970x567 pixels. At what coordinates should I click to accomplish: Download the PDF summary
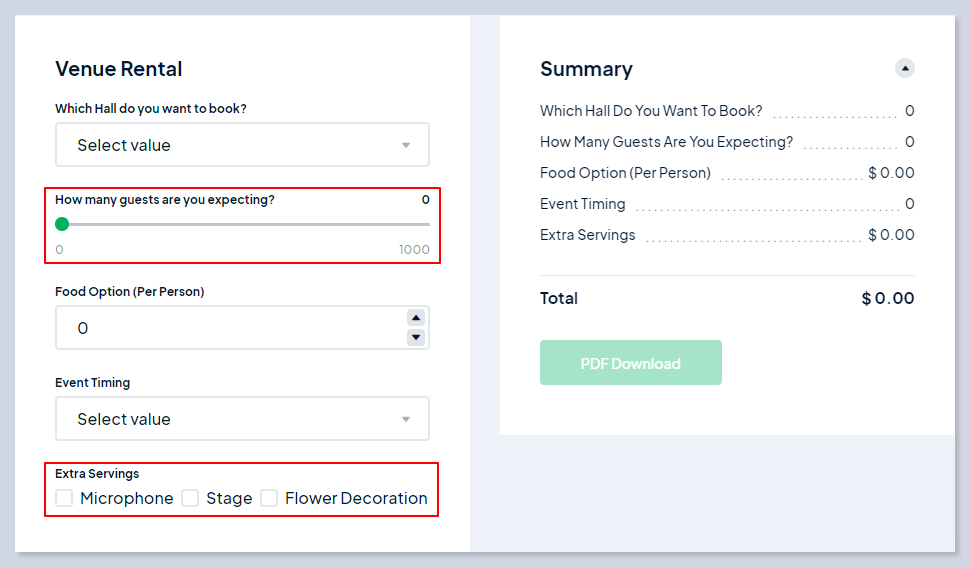630,363
